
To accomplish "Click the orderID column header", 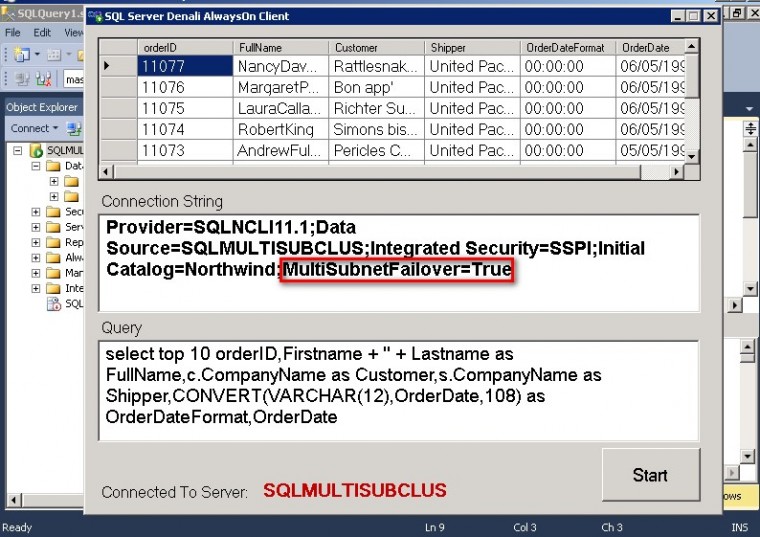I will pyautogui.click(x=185, y=47).
